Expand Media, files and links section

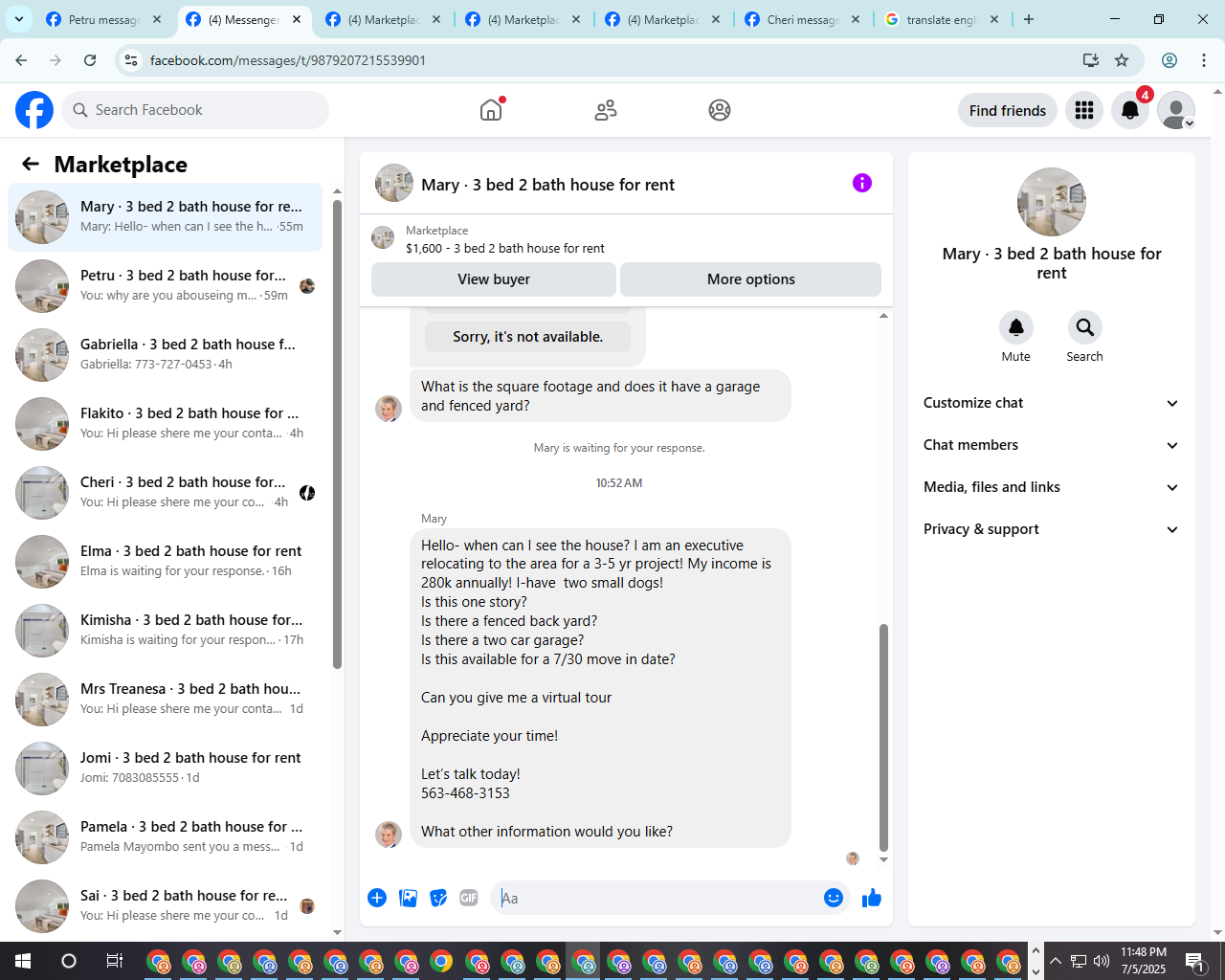(x=1051, y=487)
